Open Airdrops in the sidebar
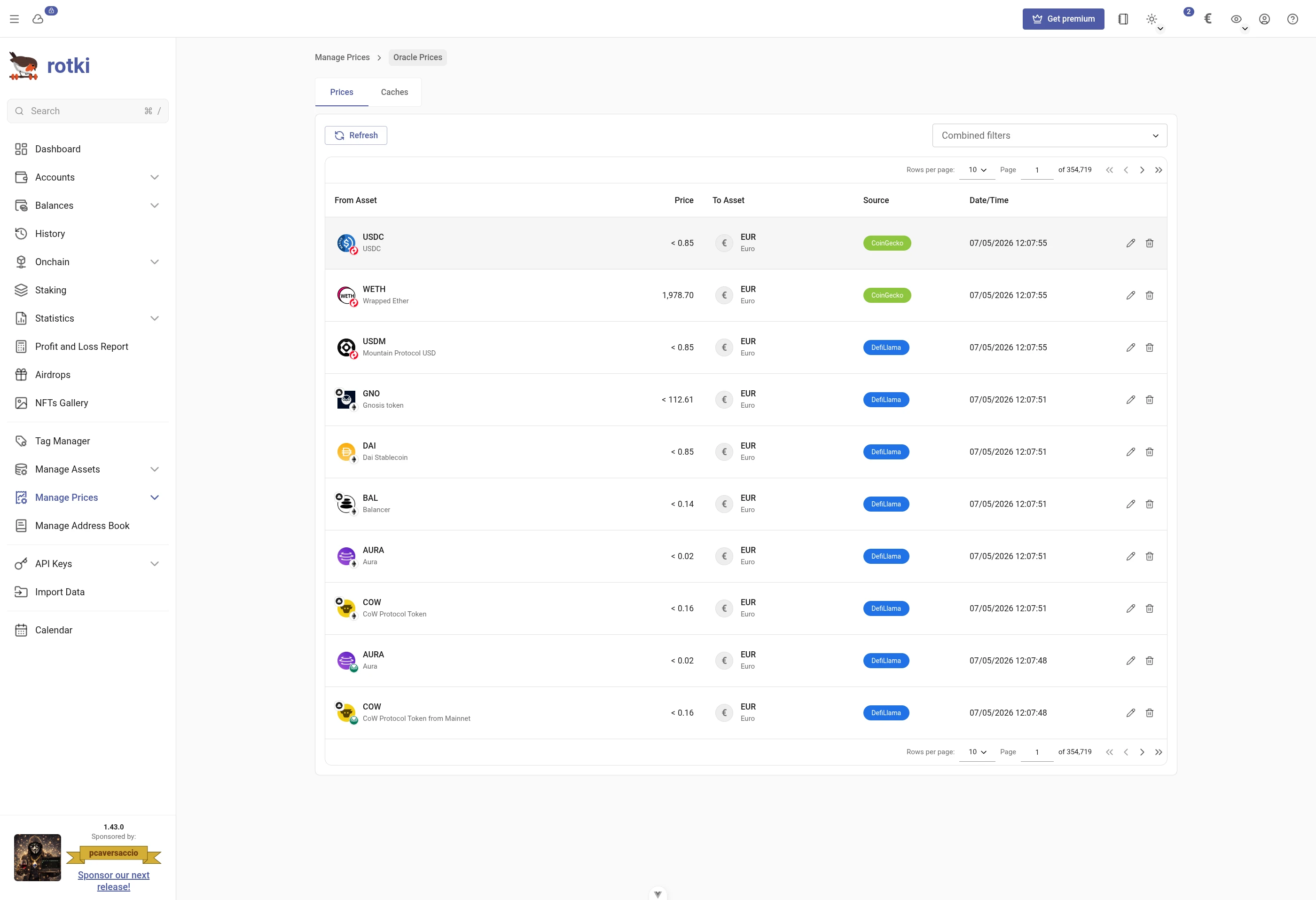Viewport: 1316px width, 900px height. point(88,375)
